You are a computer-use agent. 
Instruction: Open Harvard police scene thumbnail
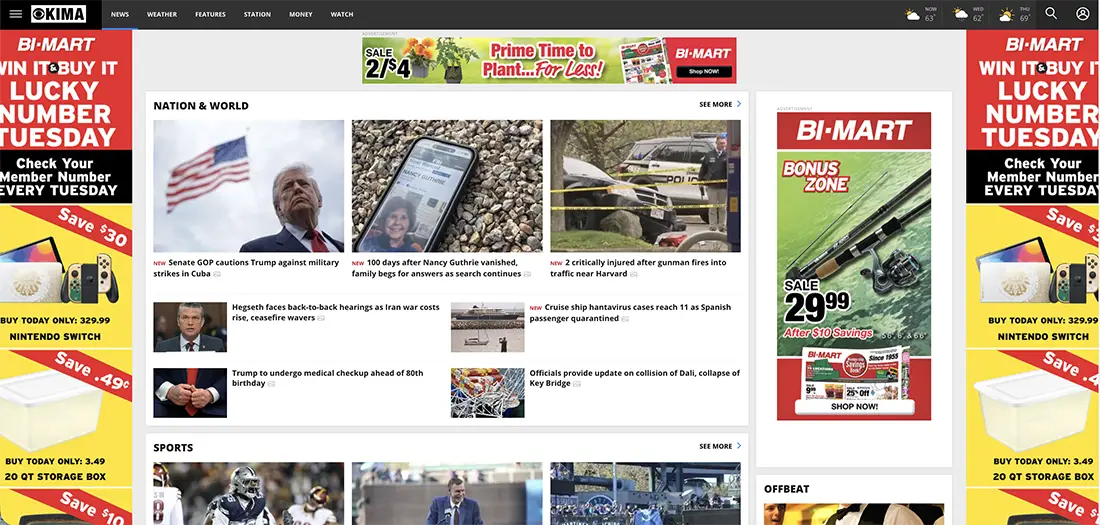pyautogui.click(x=645, y=186)
